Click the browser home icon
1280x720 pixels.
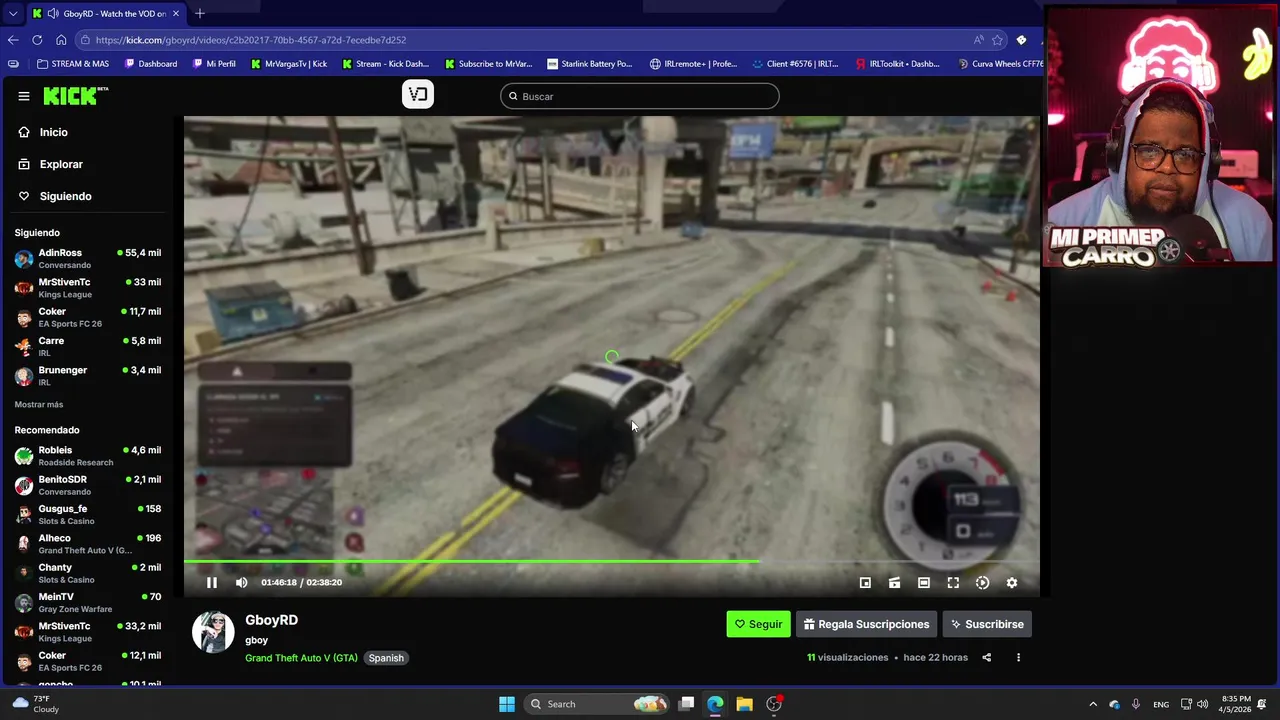(x=61, y=40)
